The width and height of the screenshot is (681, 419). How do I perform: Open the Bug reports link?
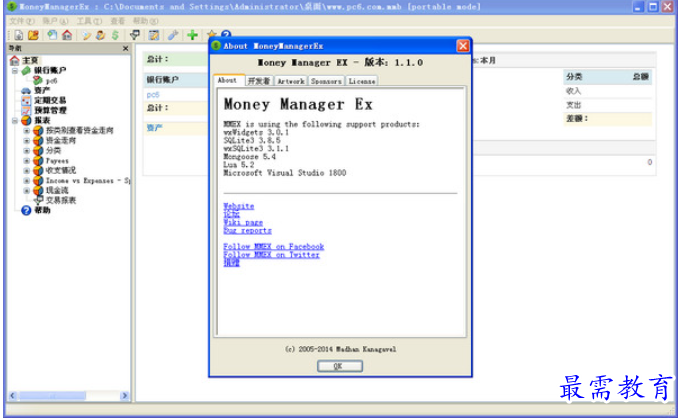(x=247, y=231)
